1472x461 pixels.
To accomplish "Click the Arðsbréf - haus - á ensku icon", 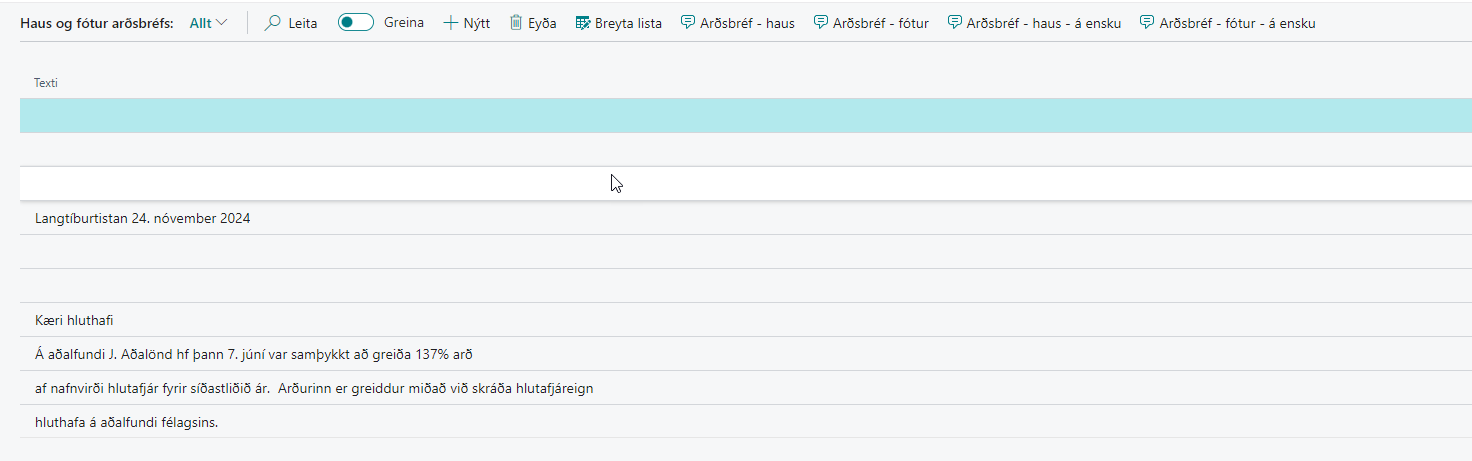I will tap(955, 22).
